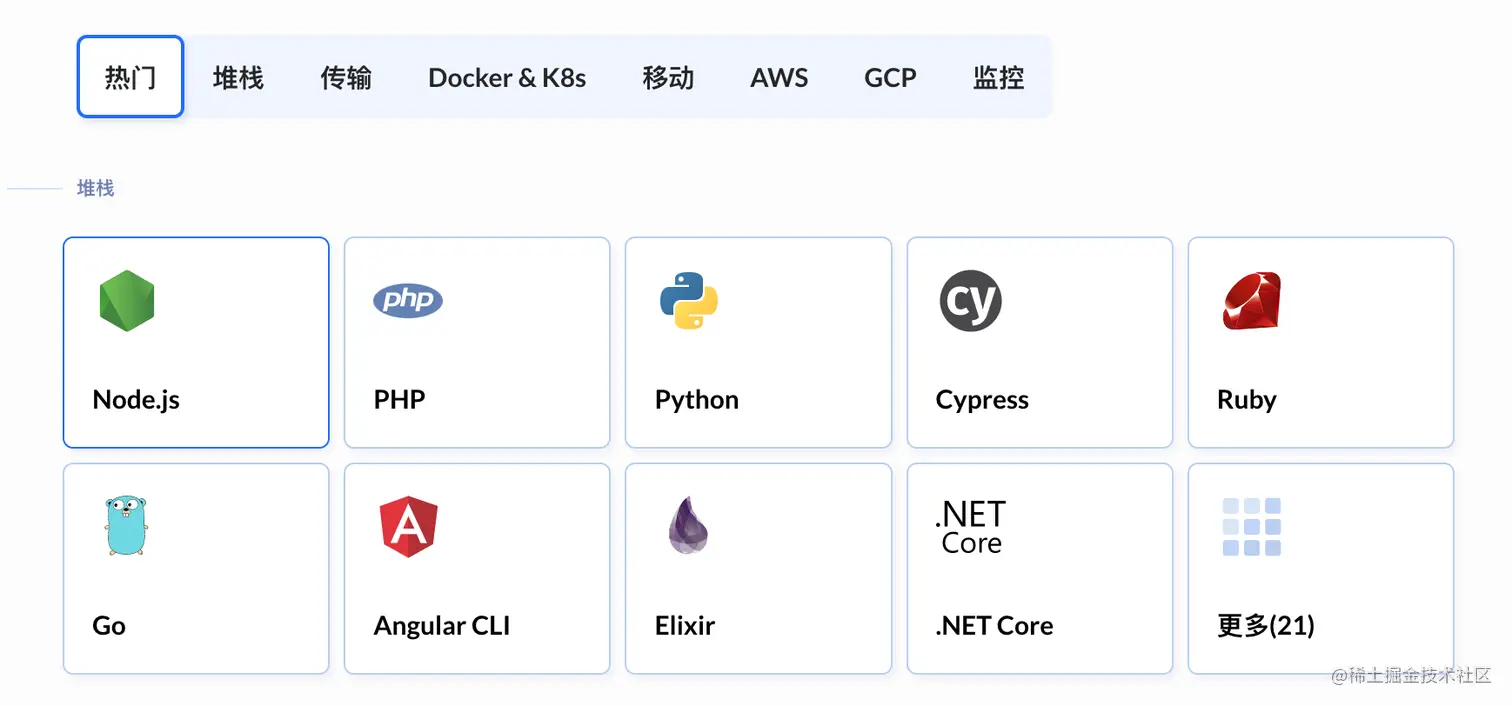The image size is (1512, 706).
Task: Click the .NET Core logo
Action: click(x=970, y=527)
